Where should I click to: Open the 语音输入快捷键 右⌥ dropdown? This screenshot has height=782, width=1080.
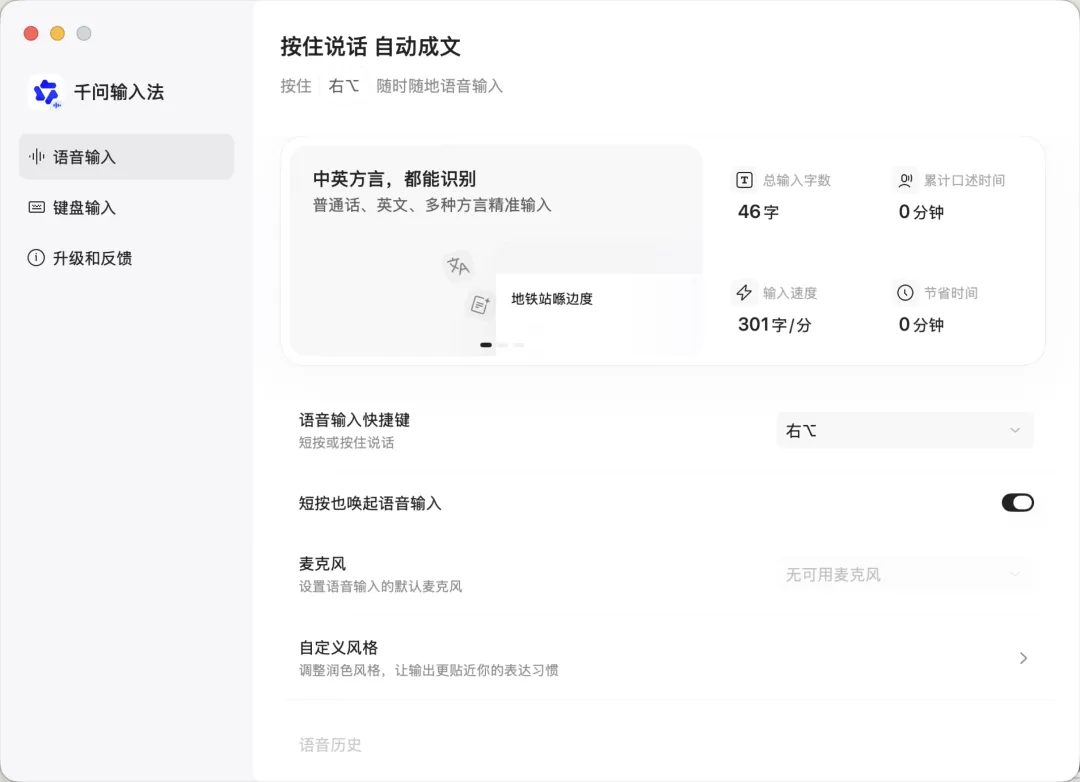pyautogui.click(x=904, y=431)
